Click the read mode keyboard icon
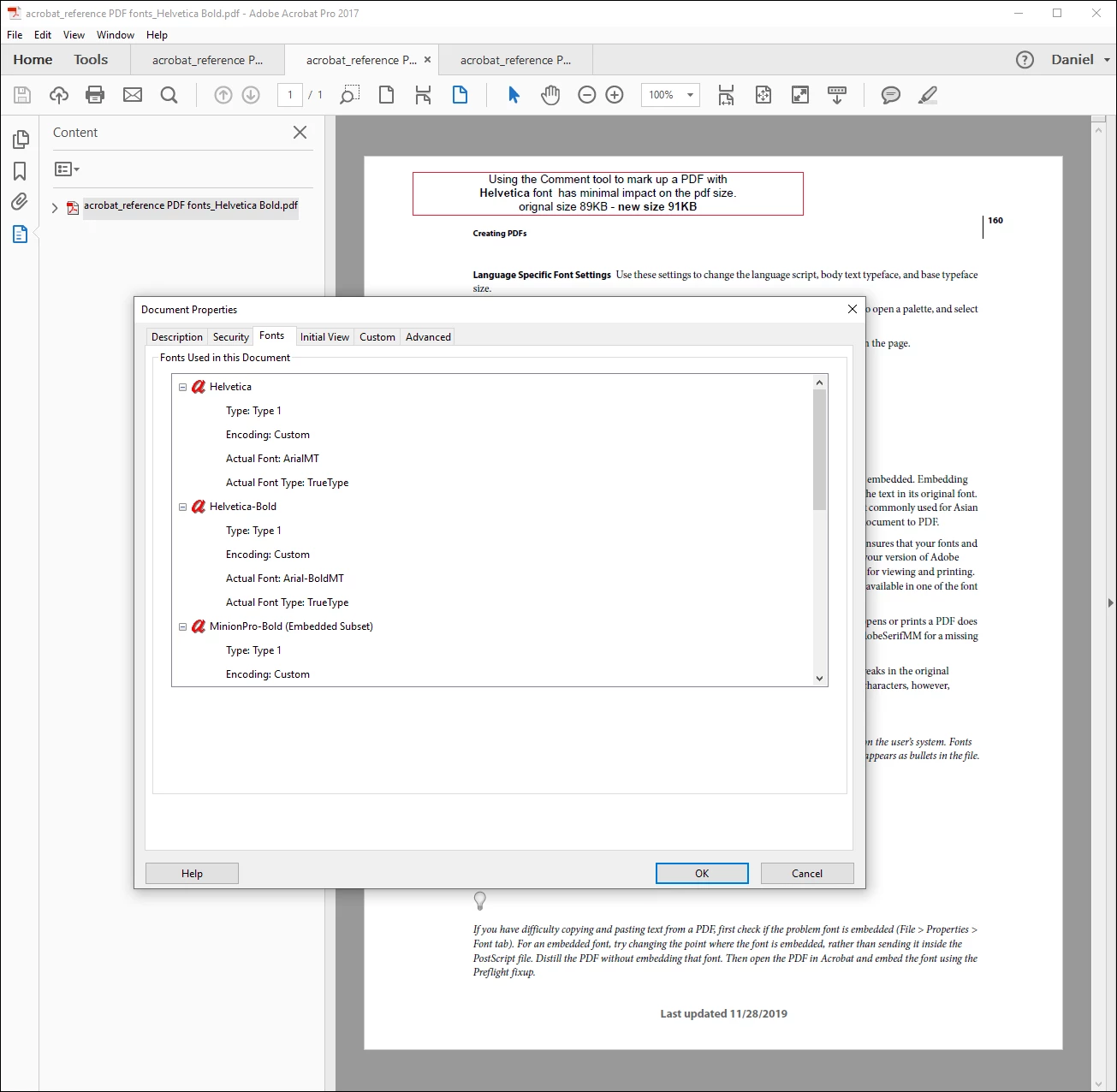This screenshot has width=1117, height=1092. click(837, 95)
